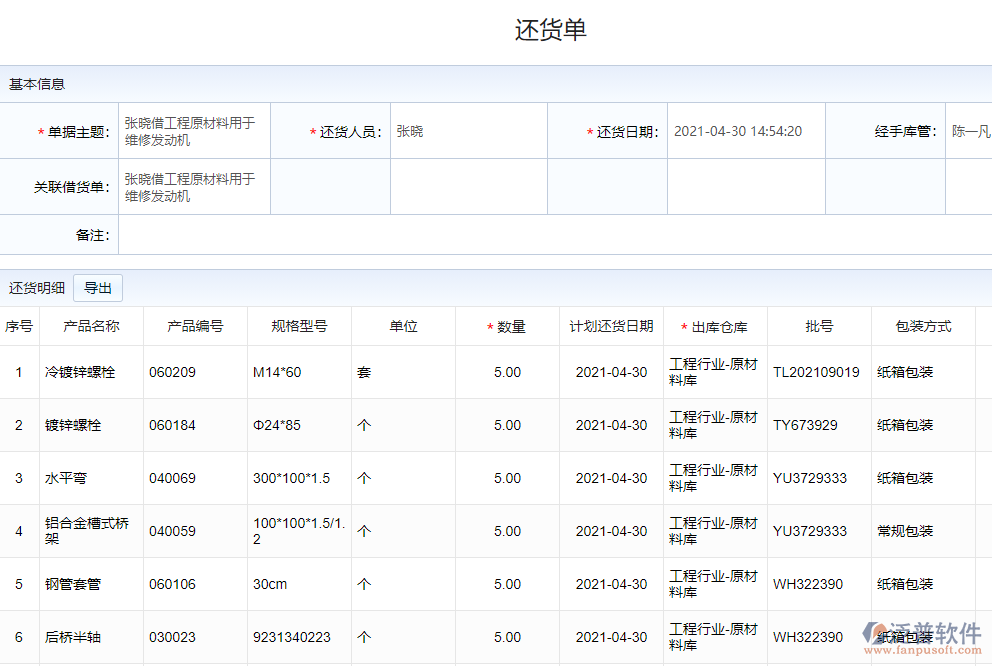Click product code 040069 for 水平弯
The width and height of the screenshot is (992, 666).
click(173, 478)
